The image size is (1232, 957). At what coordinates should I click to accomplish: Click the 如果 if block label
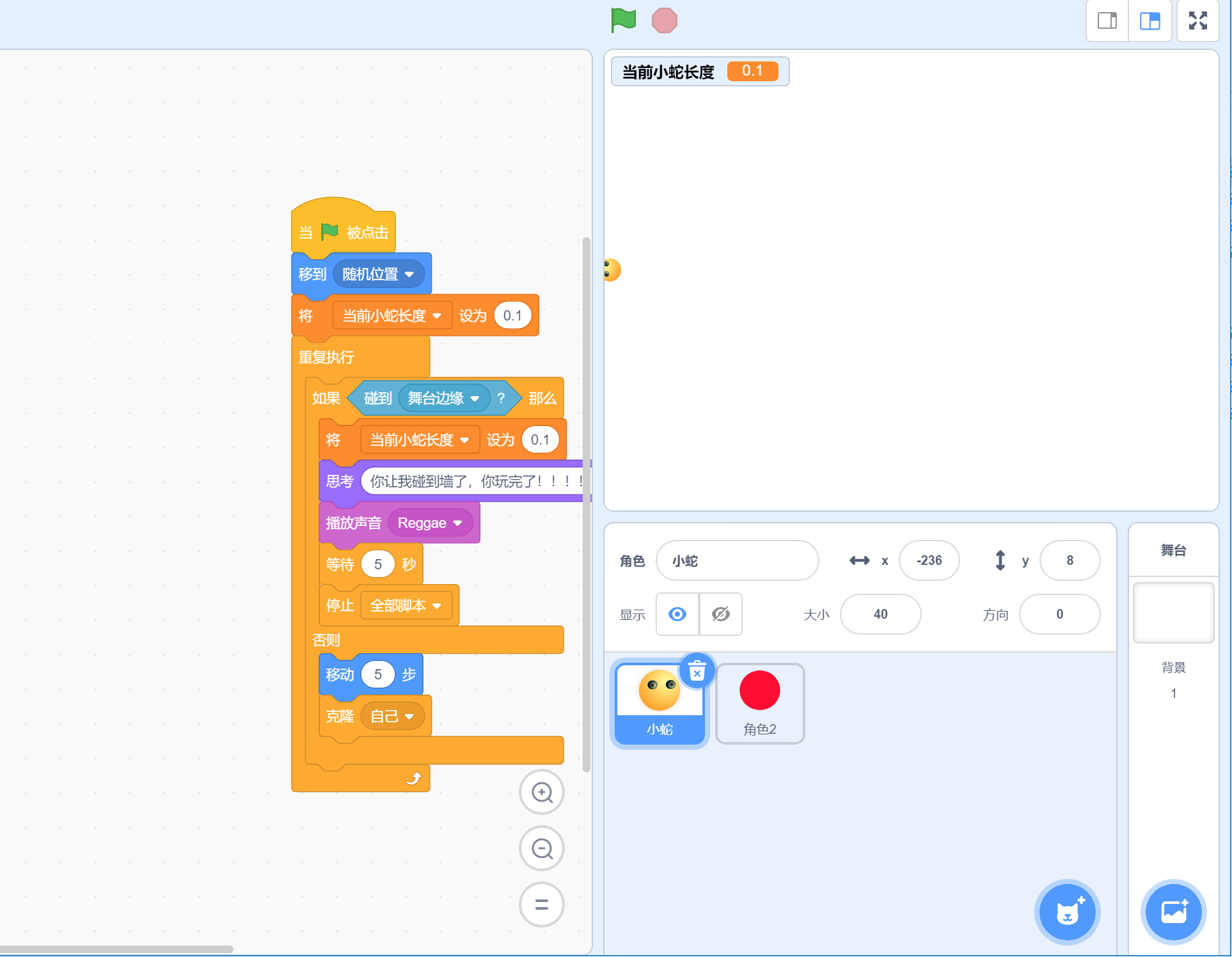click(326, 399)
